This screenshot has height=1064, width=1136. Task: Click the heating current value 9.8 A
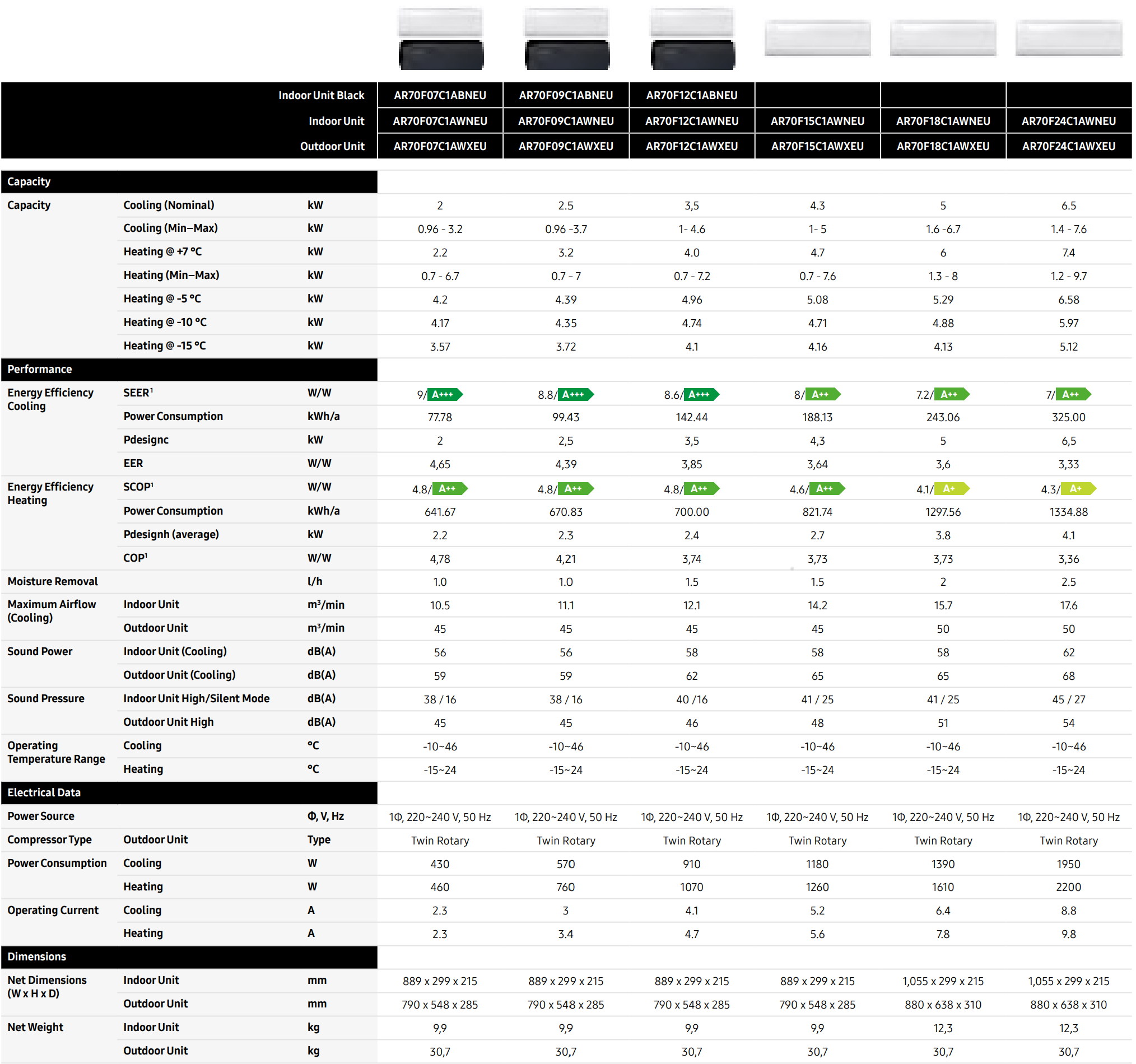point(1069,934)
